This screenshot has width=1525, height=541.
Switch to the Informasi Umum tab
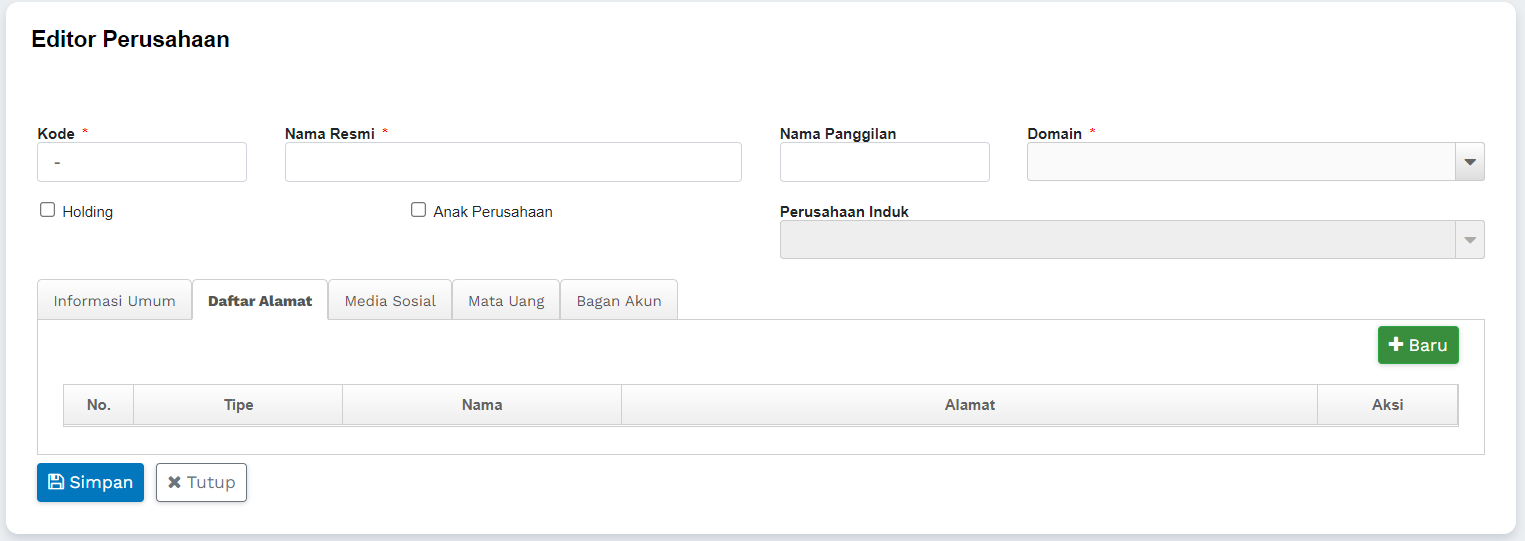click(114, 301)
